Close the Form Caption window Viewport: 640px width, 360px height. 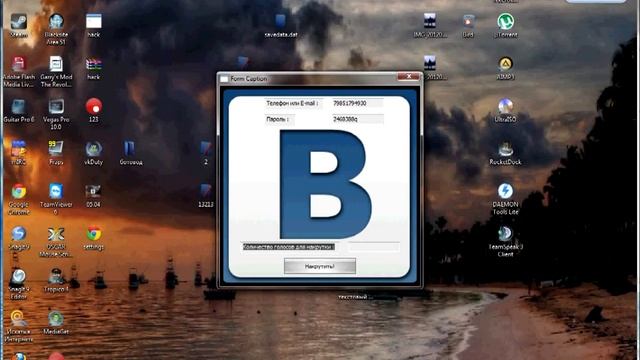tap(408, 77)
